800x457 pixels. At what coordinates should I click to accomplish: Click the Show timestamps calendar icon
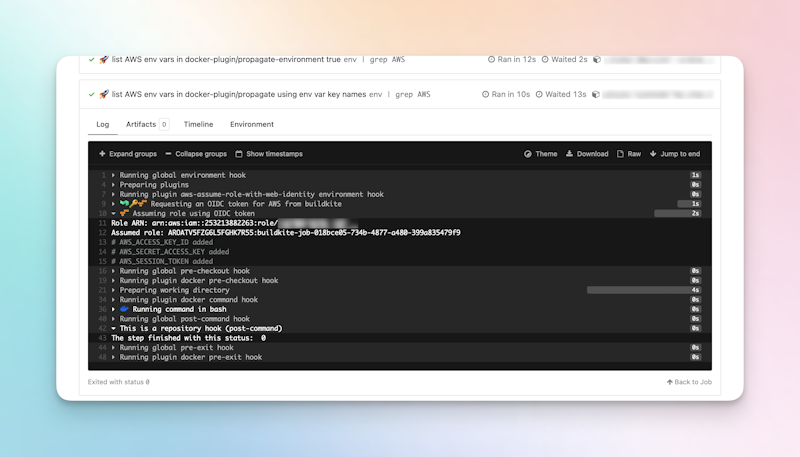pyautogui.click(x=239, y=154)
